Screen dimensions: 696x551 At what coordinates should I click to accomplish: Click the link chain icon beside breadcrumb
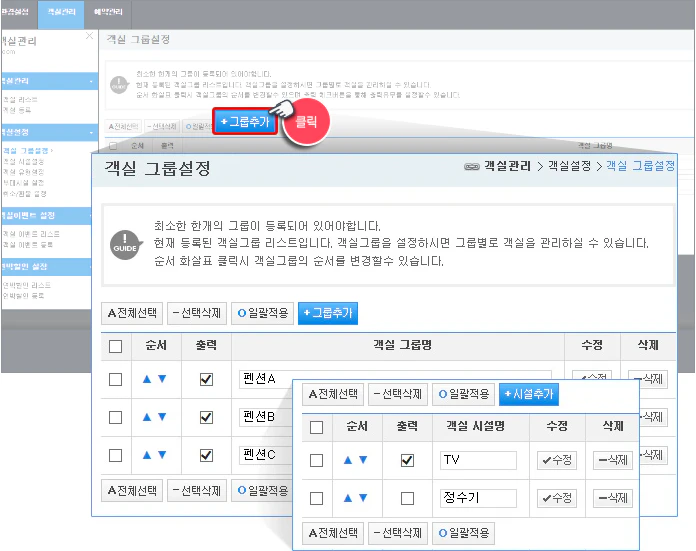coord(471,167)
